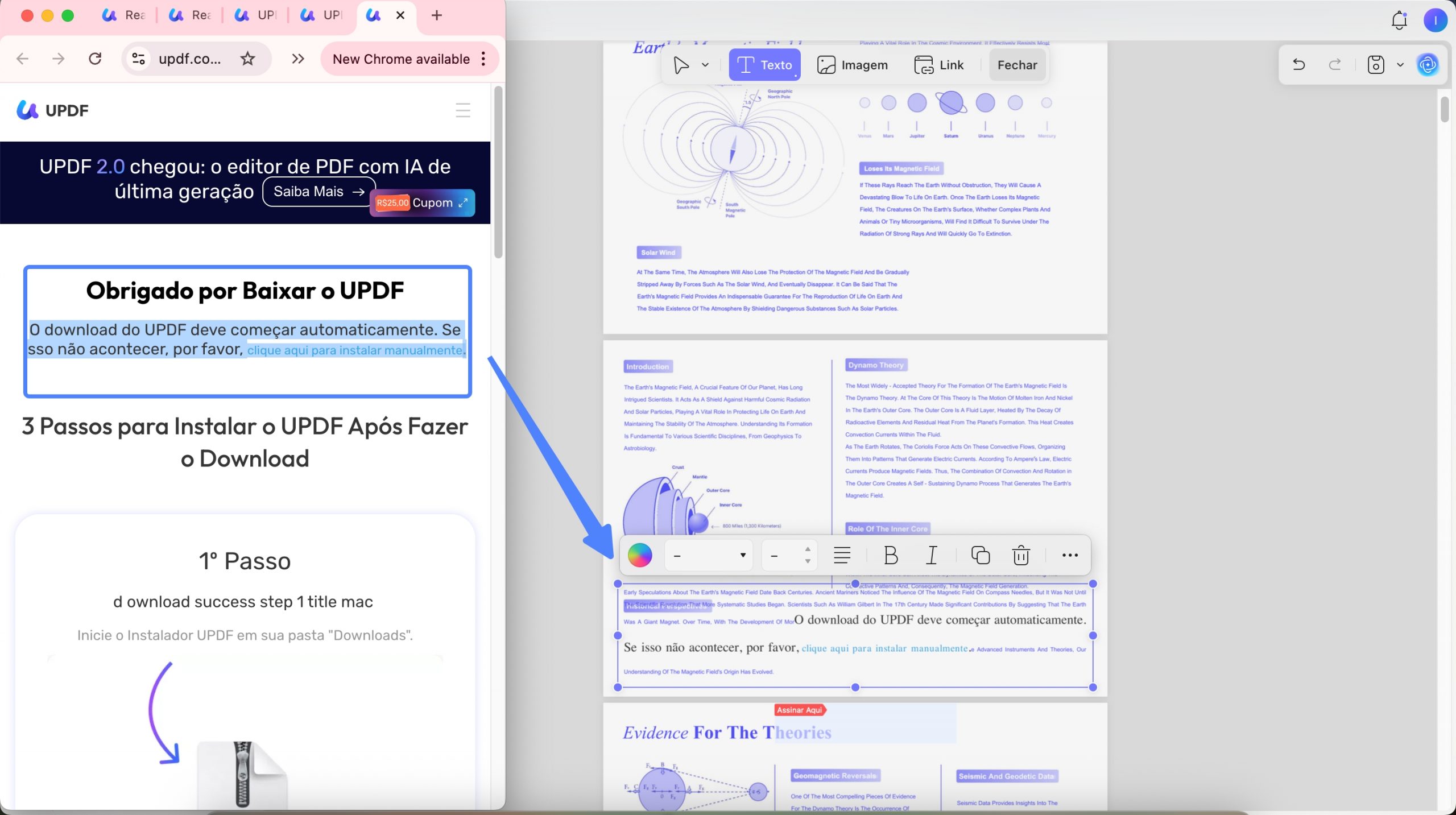Click the Assinar Aqui sign tag
1456x815 pixels.
pos(800,710)
